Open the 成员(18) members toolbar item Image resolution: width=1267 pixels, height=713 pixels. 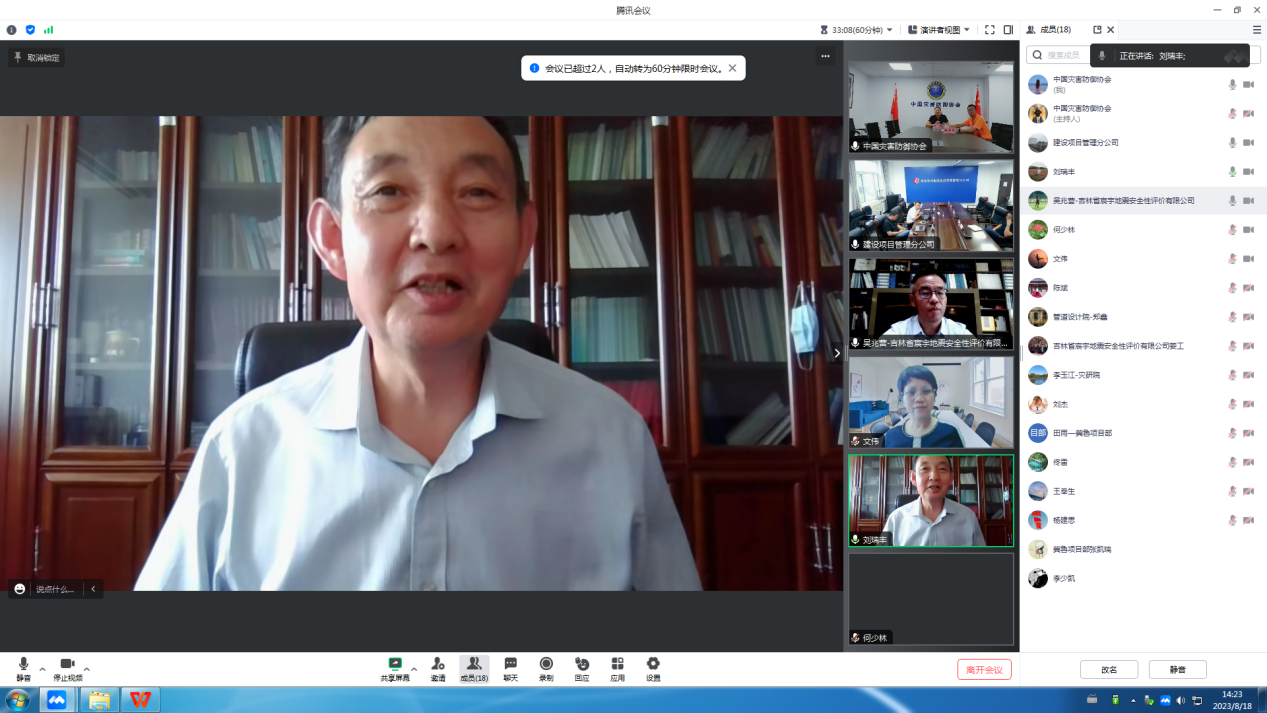click(x=474, y=669)
